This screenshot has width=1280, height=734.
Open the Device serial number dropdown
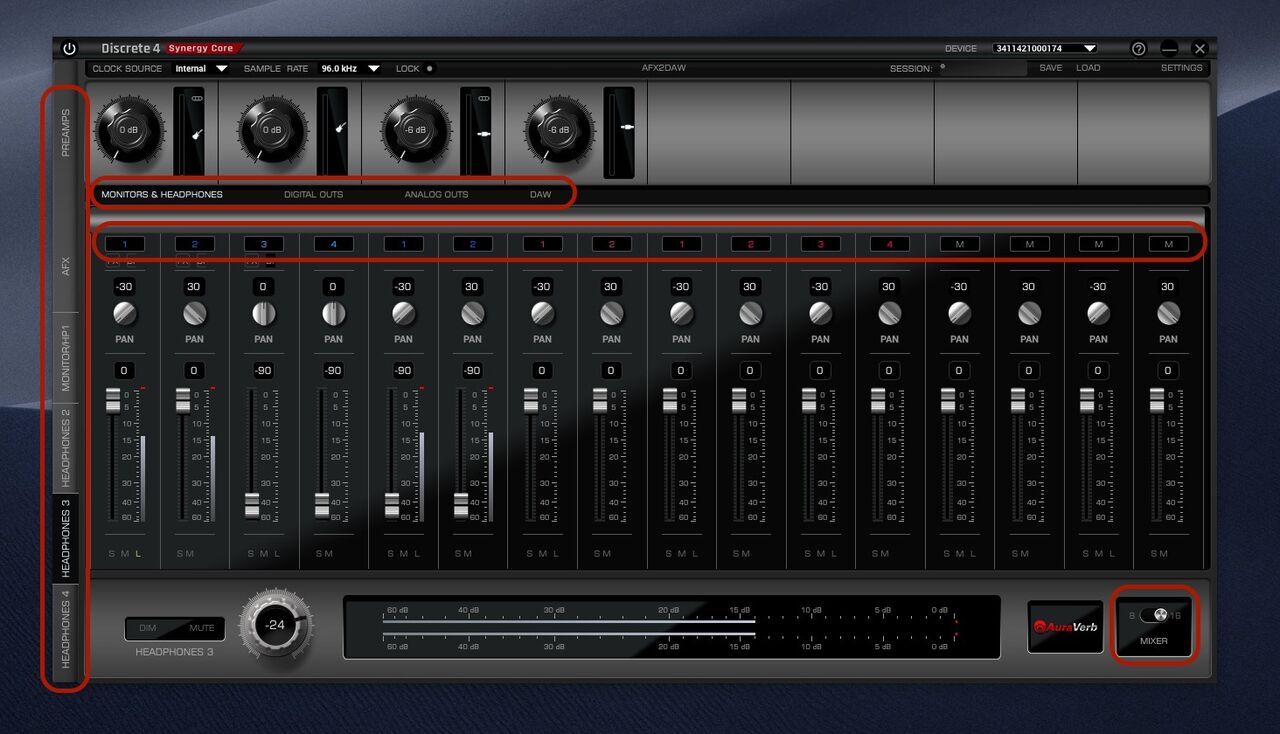pos(1045,48)
